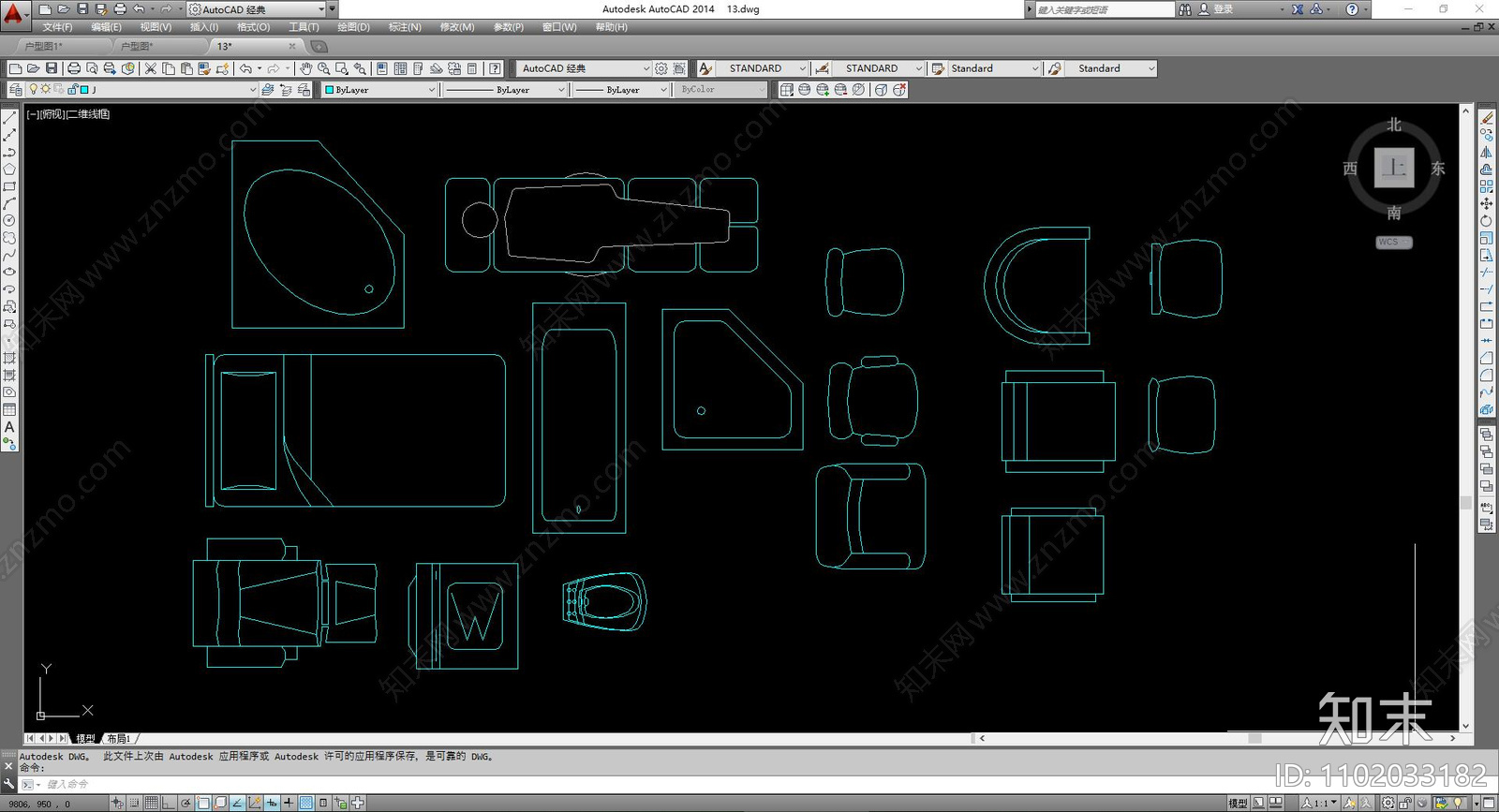Click the 模型 model space button
This screenshot has width=1499, height=812.
click(x=1238, y=804)
